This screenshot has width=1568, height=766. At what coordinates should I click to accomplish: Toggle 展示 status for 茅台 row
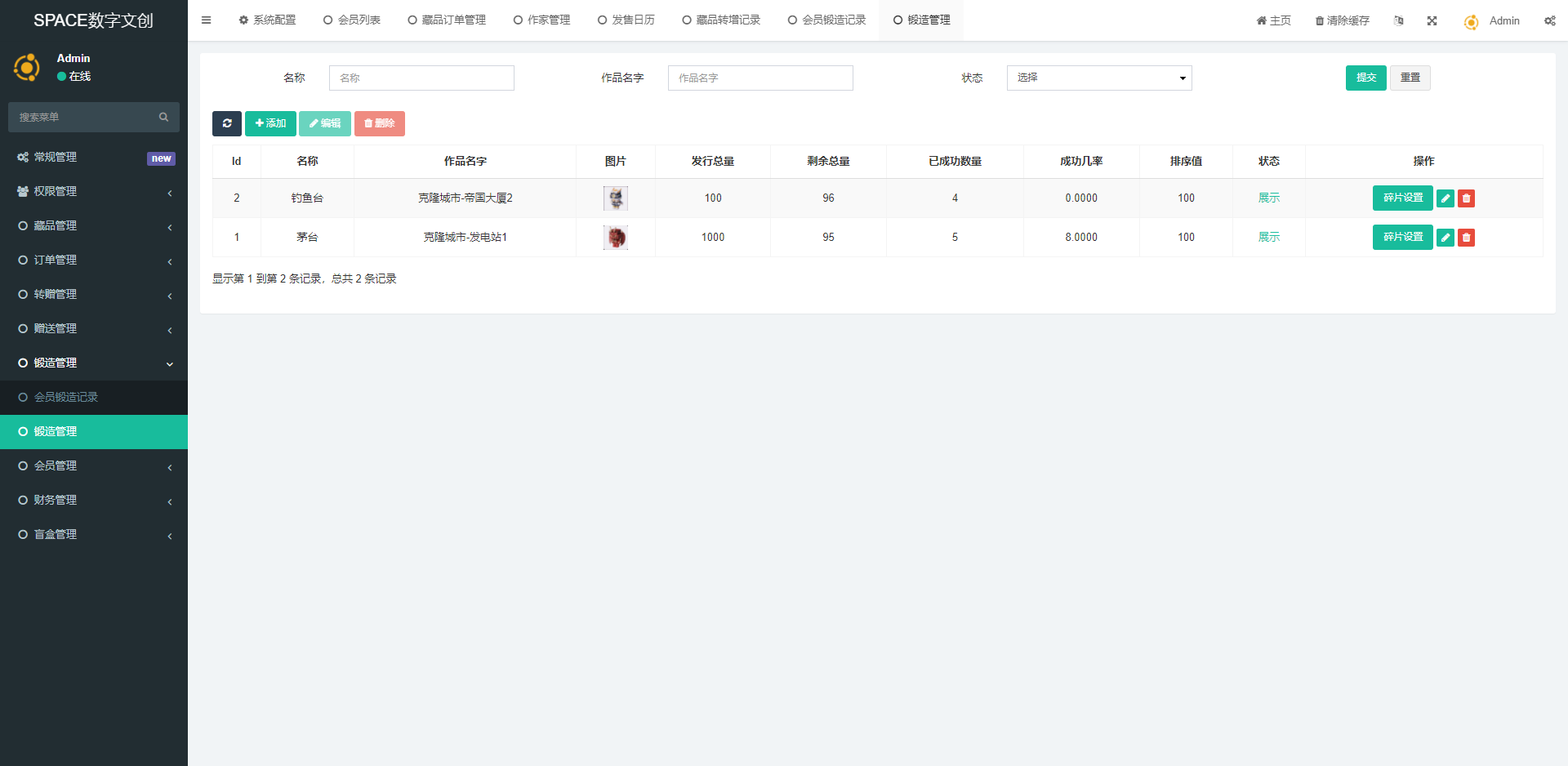(1268, 238)
